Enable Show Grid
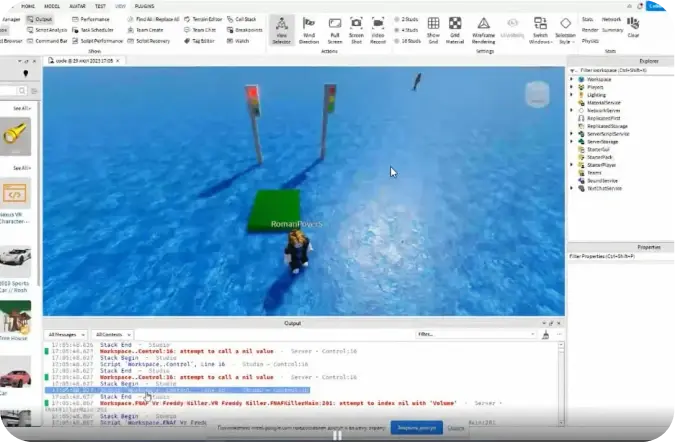The image size is (675, 442). tap(433, 30)
